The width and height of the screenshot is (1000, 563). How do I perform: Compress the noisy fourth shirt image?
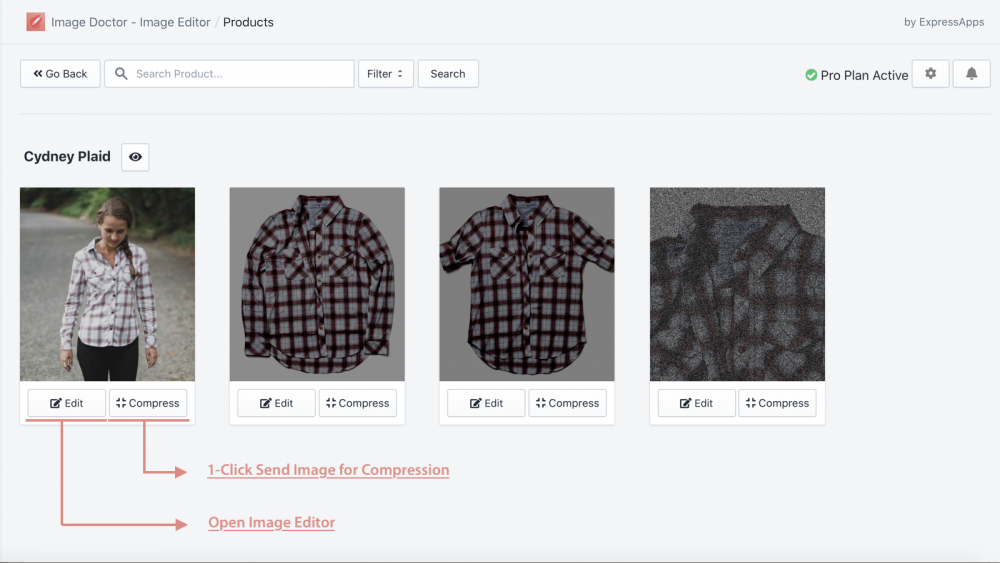[777, 403]
